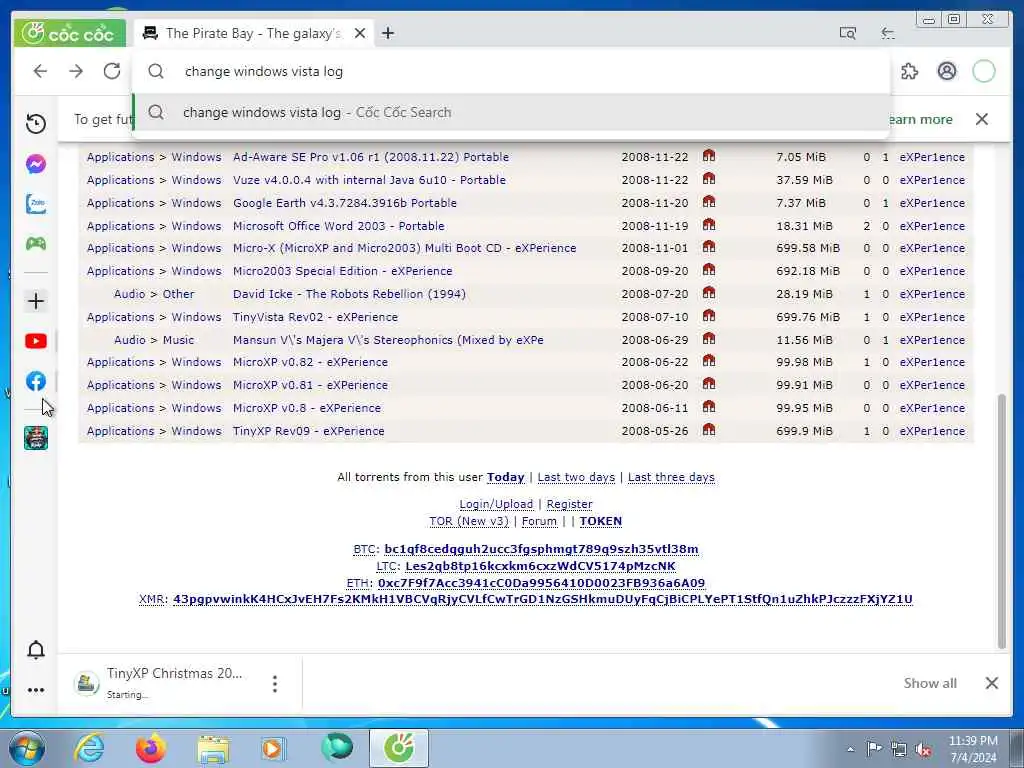1024x768 pixels.
Task: Open the Login/Upload link
Action: click(496, 504)
